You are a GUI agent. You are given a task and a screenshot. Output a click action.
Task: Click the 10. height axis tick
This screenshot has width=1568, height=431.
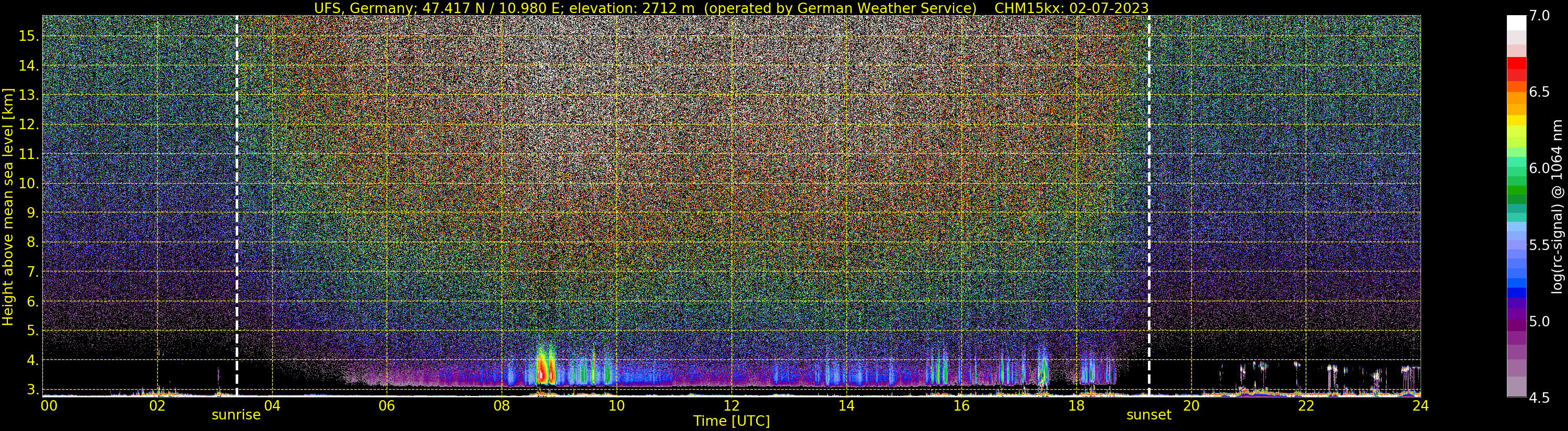click(29, 184)
